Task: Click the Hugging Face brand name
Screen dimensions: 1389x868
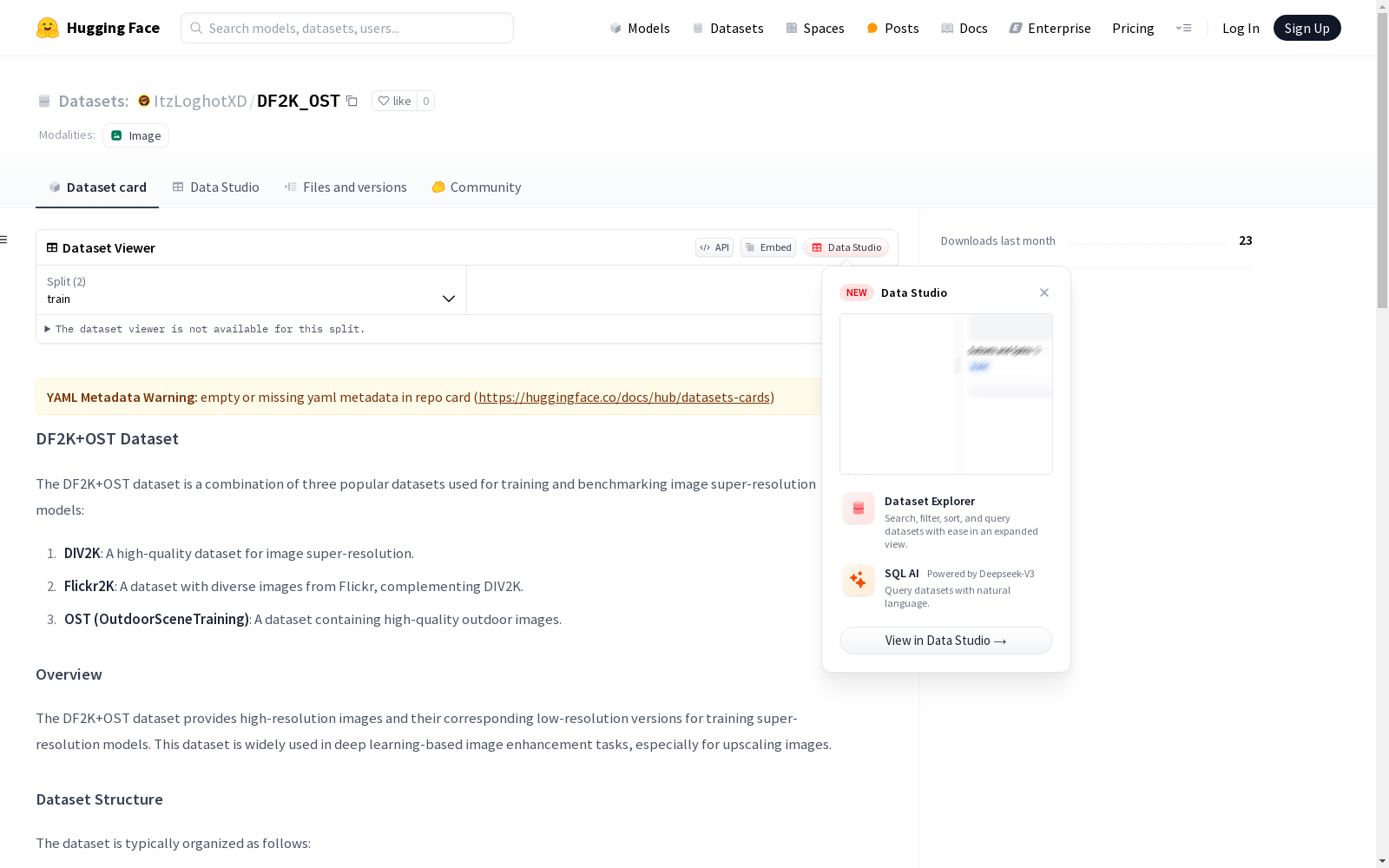Action: pyautogui.click(x=113, y=28)
